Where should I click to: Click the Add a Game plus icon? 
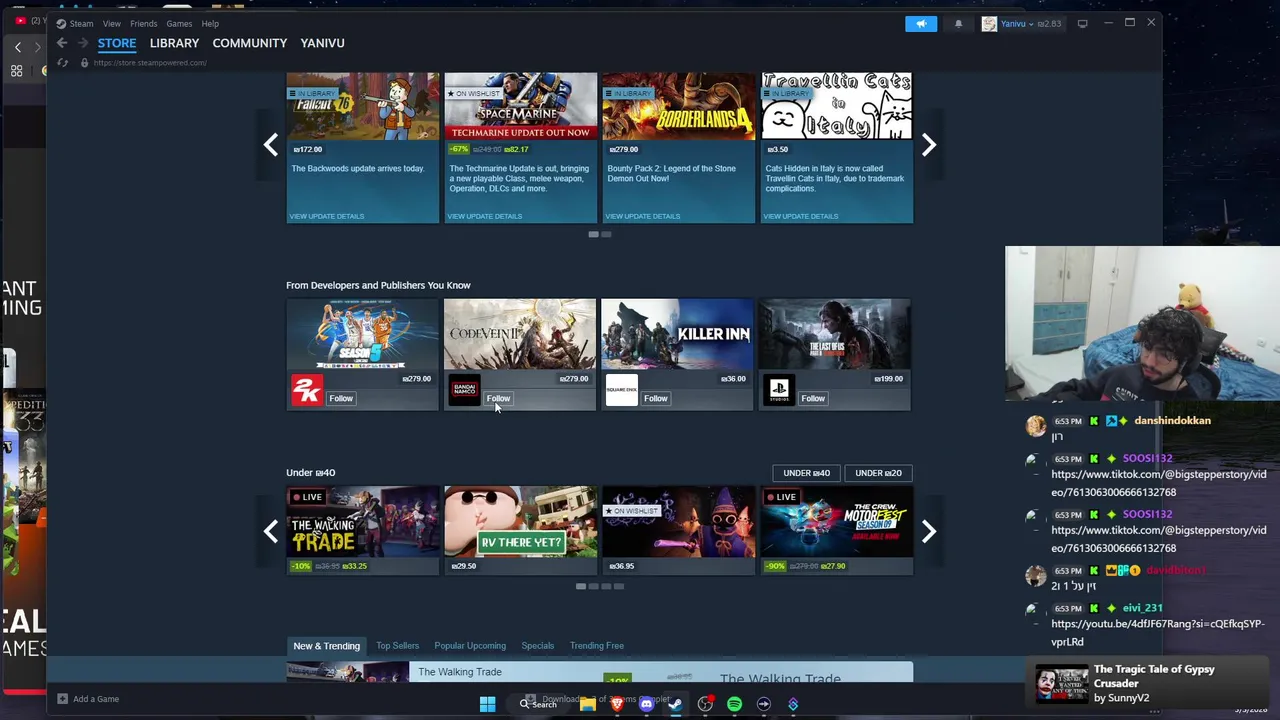tap(62, 699)
